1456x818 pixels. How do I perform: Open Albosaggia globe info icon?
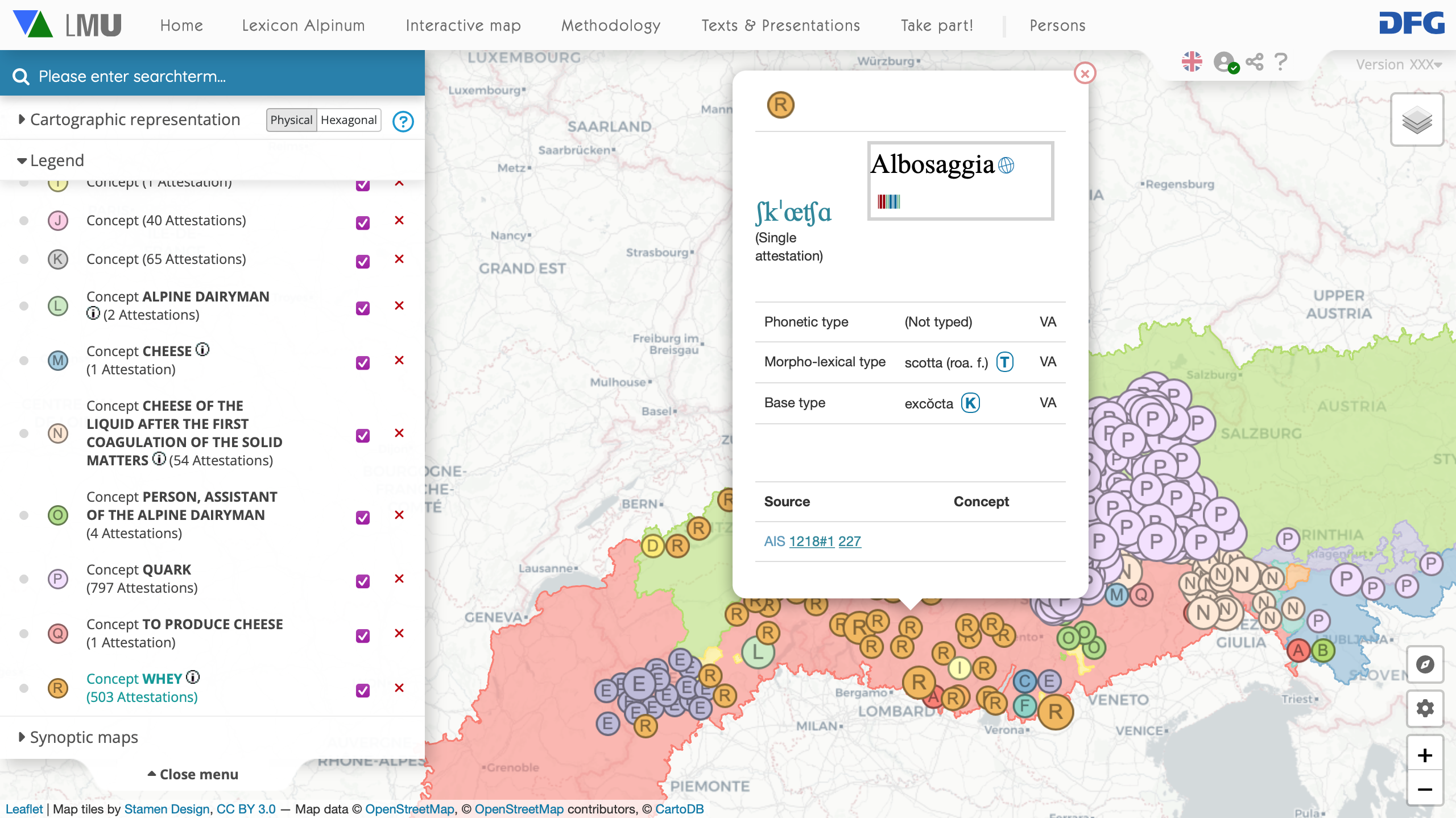tap(1006, 166)
